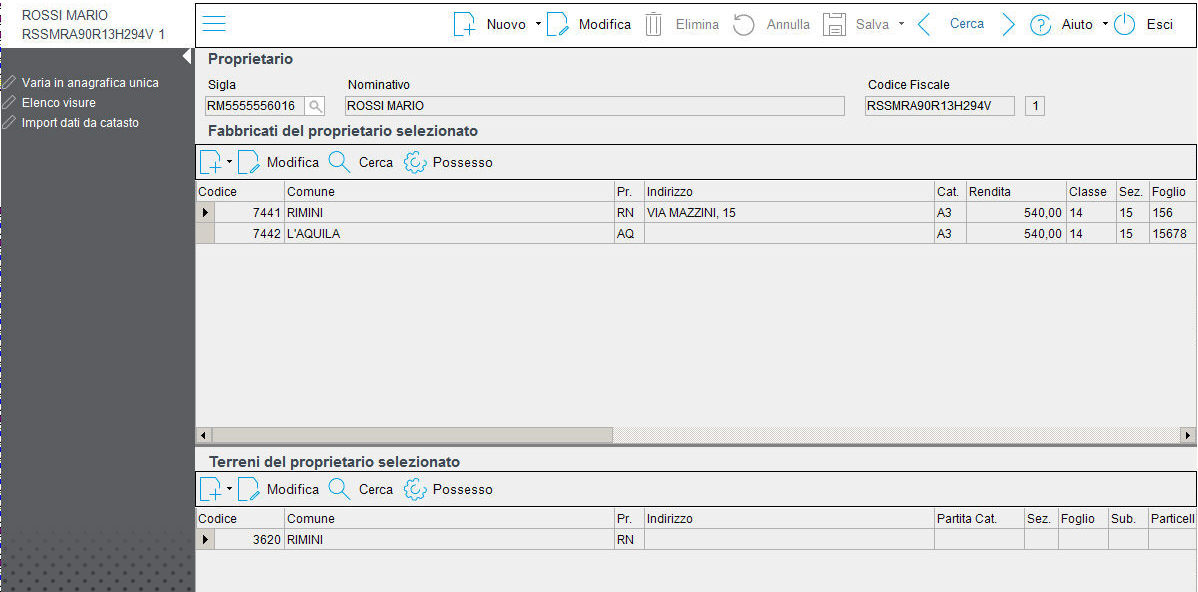Click the L'AQUILA comune cell

(449, 234)
